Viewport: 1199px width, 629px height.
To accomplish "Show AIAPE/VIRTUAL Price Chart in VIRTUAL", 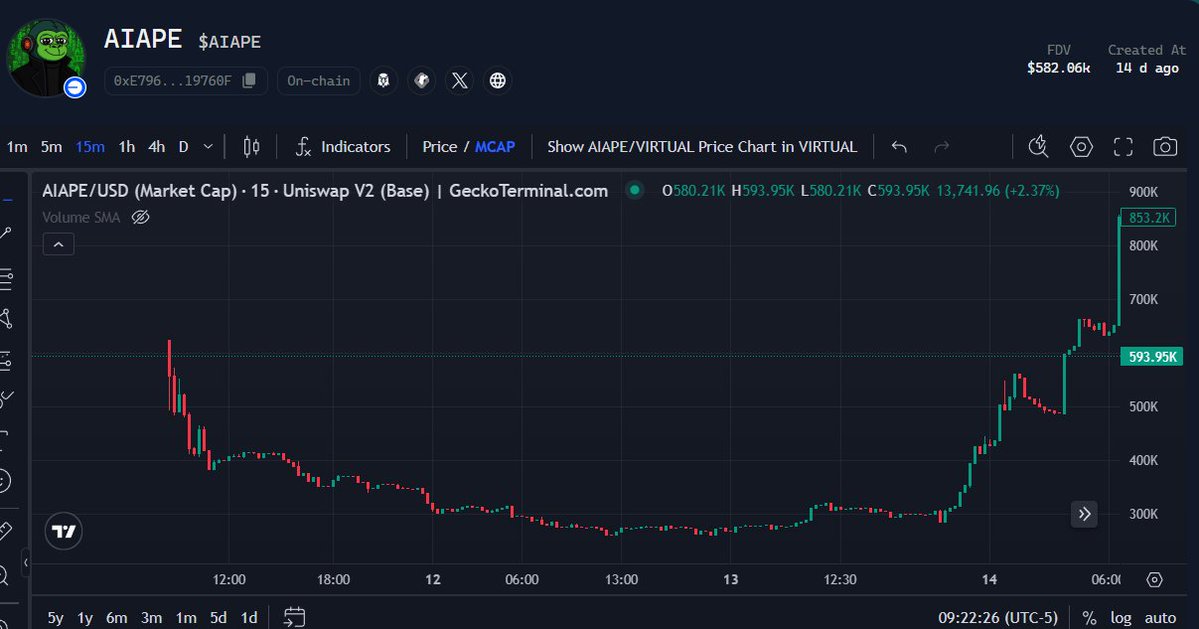I will [702, 147].
